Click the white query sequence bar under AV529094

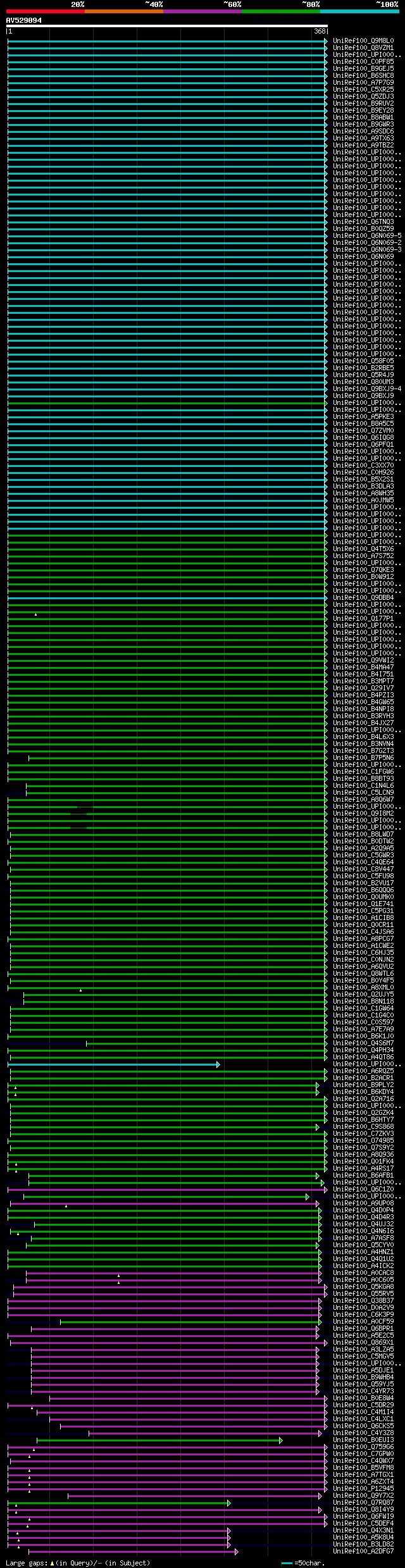coord(167,27)
